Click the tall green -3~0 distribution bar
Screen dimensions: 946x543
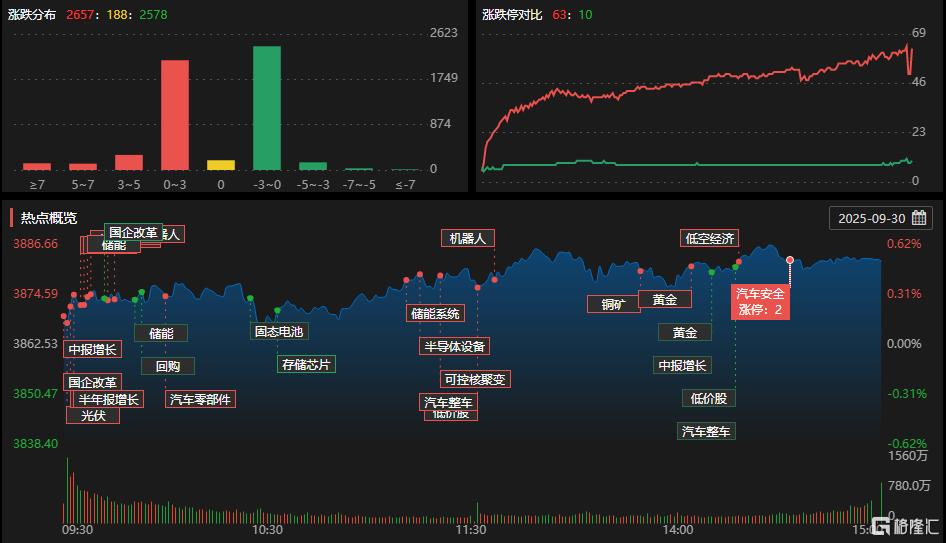click(x=266, y=108)
